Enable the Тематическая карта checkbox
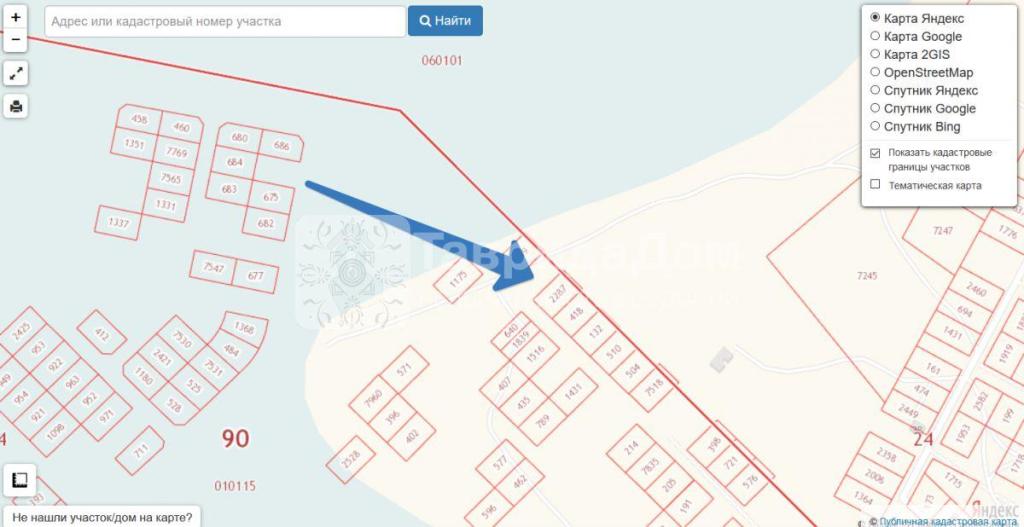The image size is (1024, 527). [875, 185]
